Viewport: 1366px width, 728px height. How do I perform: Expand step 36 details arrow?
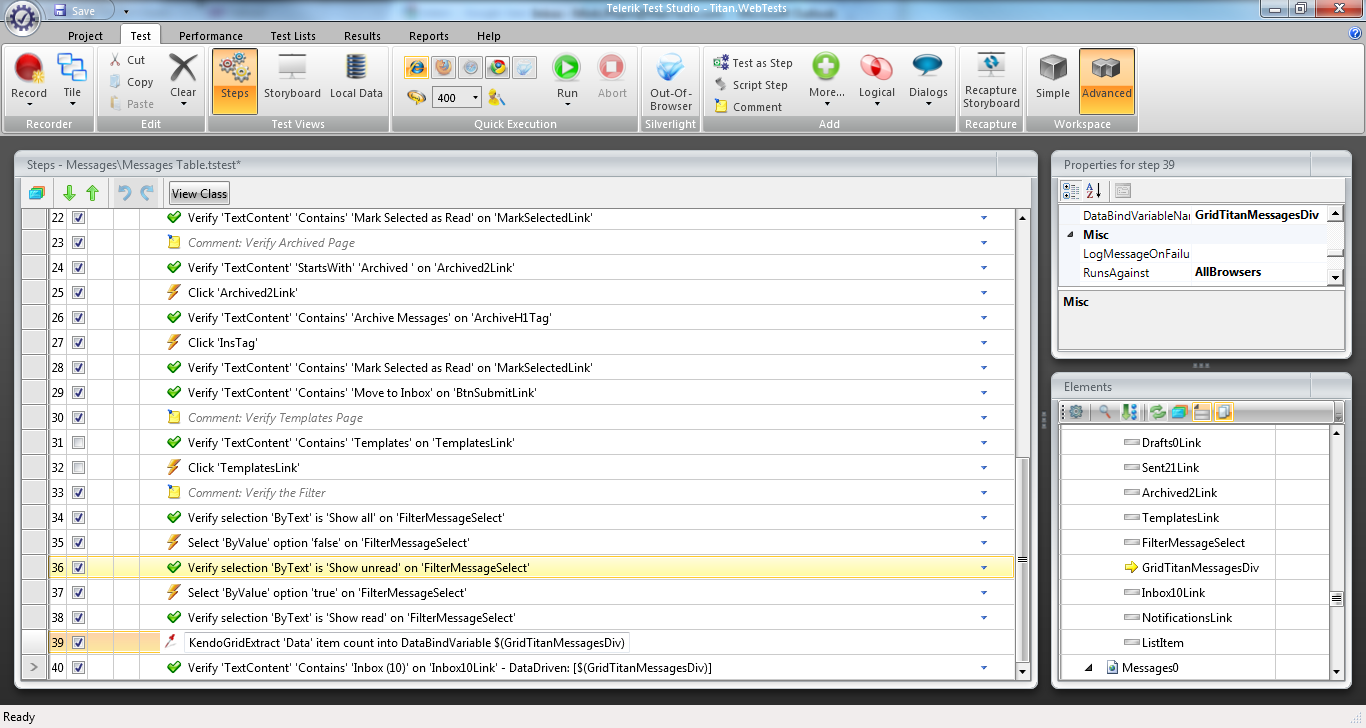pos(983,568)
